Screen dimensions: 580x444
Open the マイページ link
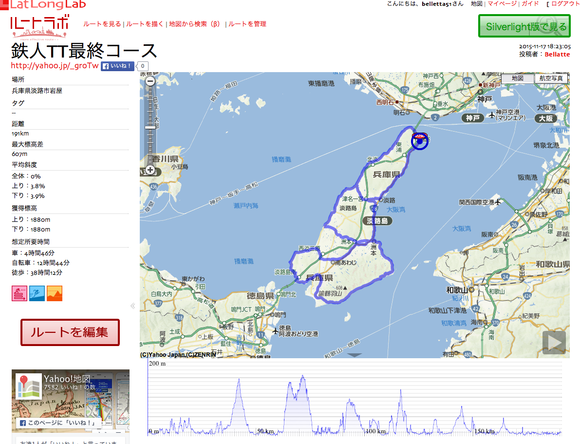[x=502, y=4]
